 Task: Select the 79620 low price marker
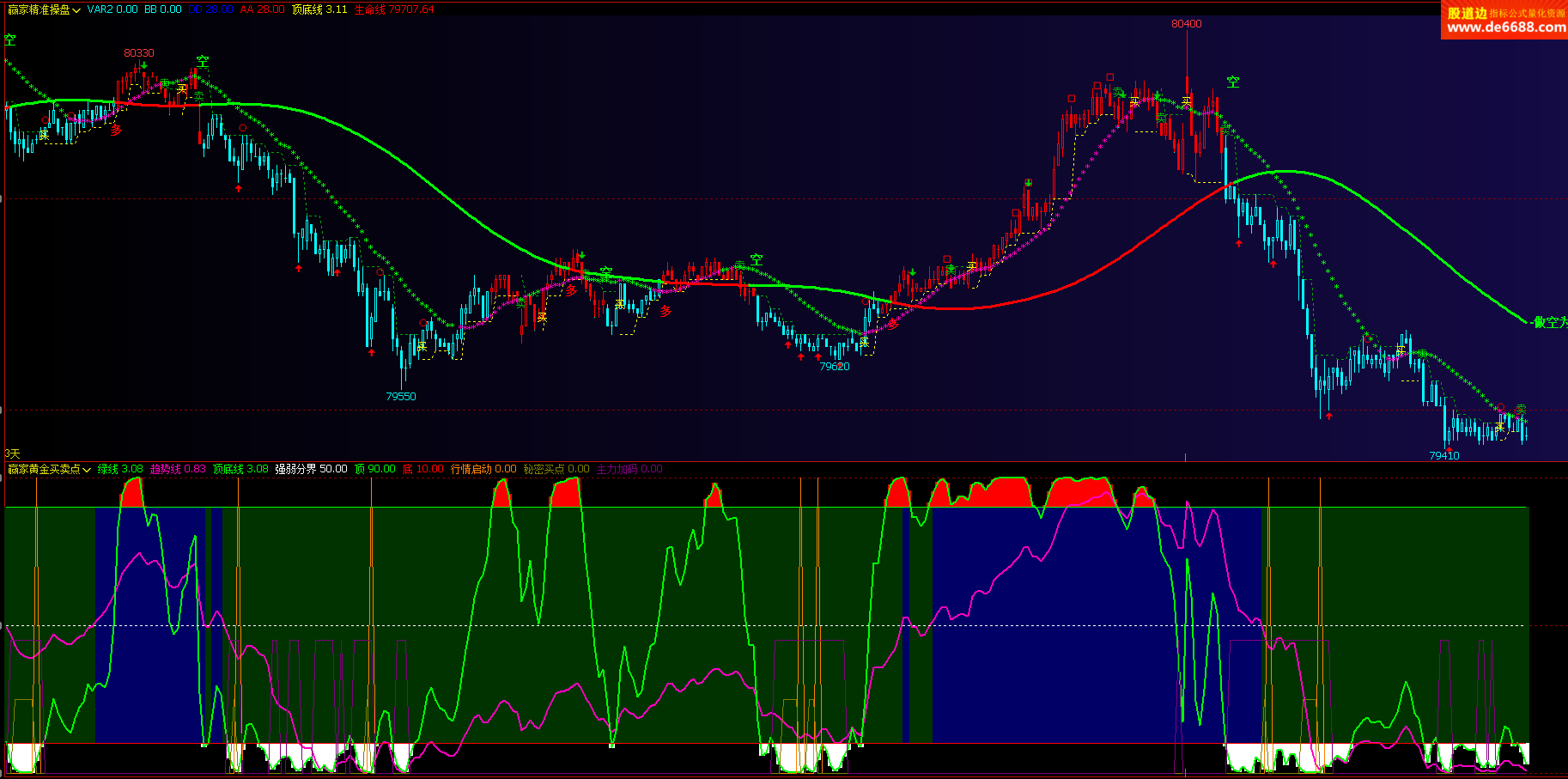click(x=834, y=367)
